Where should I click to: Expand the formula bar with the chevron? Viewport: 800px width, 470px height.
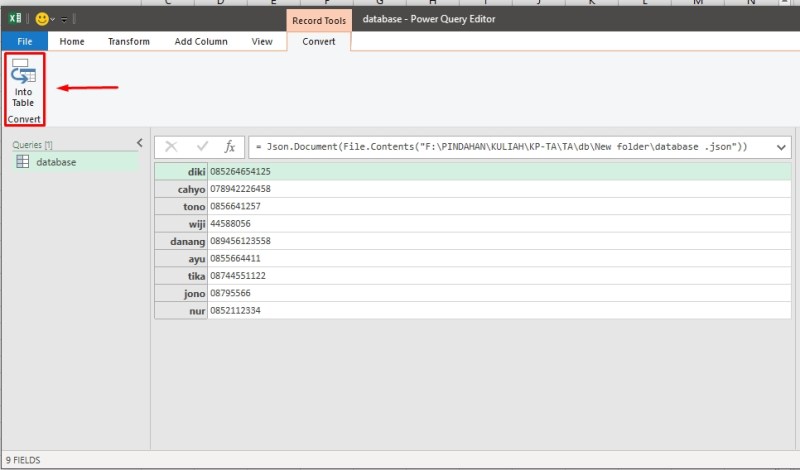781,147
